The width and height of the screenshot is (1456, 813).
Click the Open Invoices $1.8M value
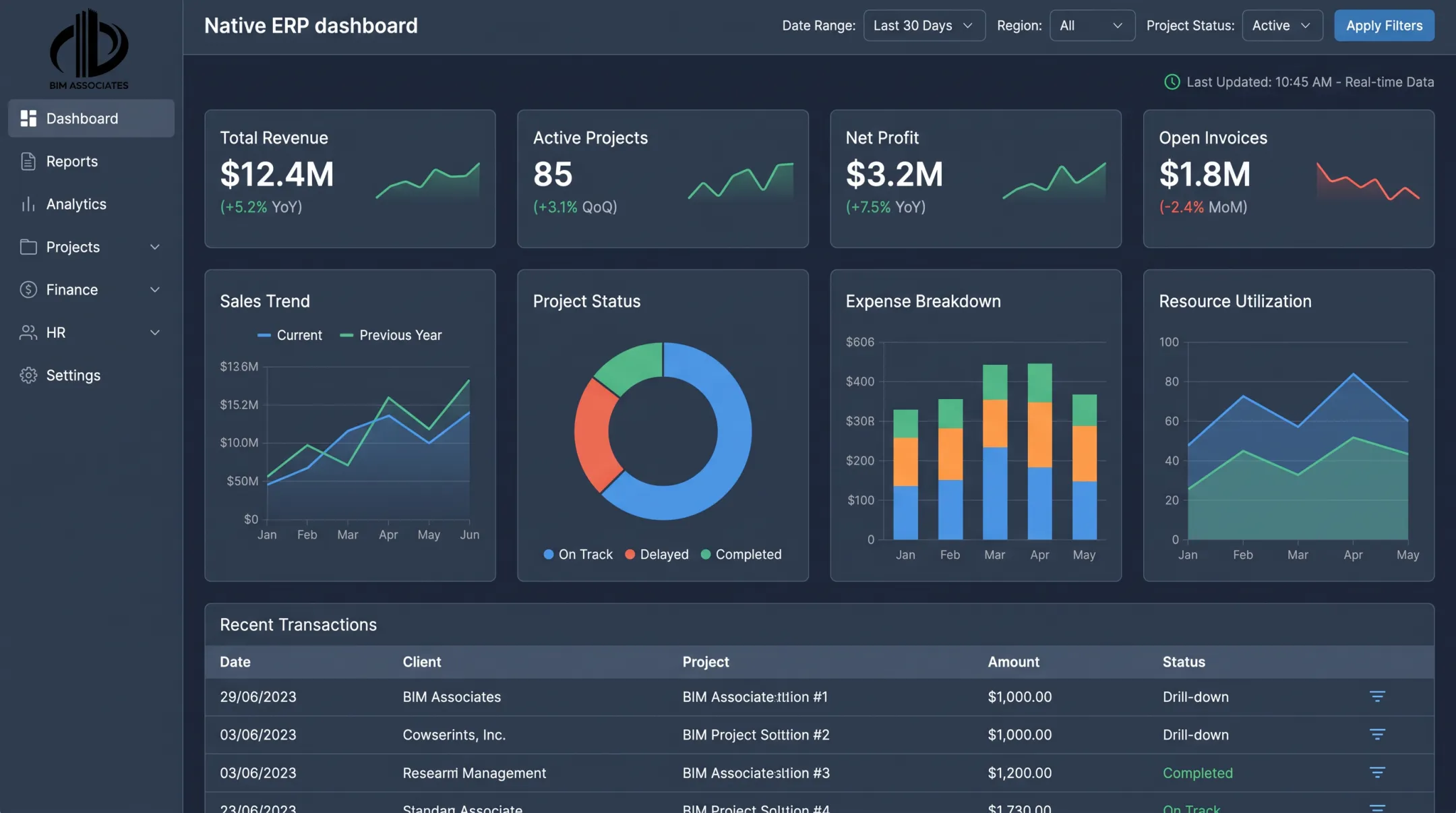click(x=1205, y=174)
